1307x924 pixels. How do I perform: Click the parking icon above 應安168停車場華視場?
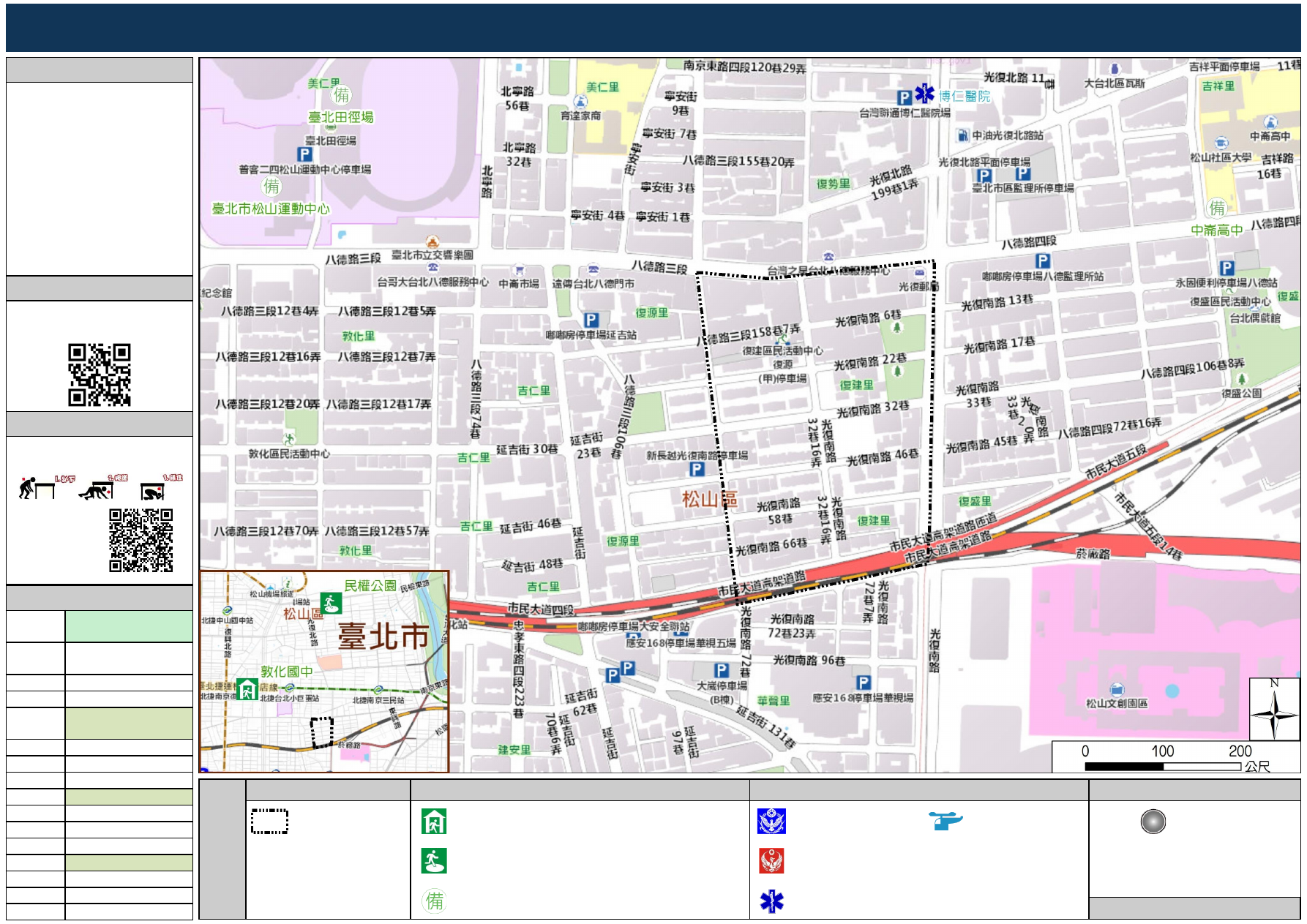(x=864, y=683)
